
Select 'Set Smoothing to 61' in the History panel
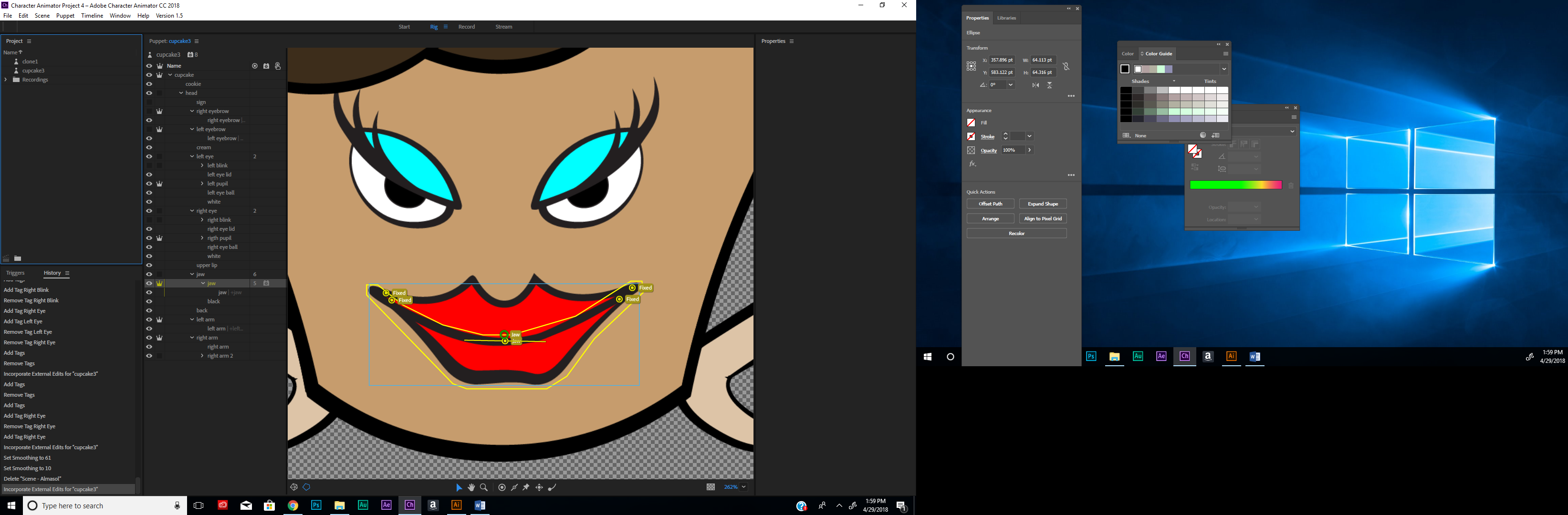tap(27, 457)
